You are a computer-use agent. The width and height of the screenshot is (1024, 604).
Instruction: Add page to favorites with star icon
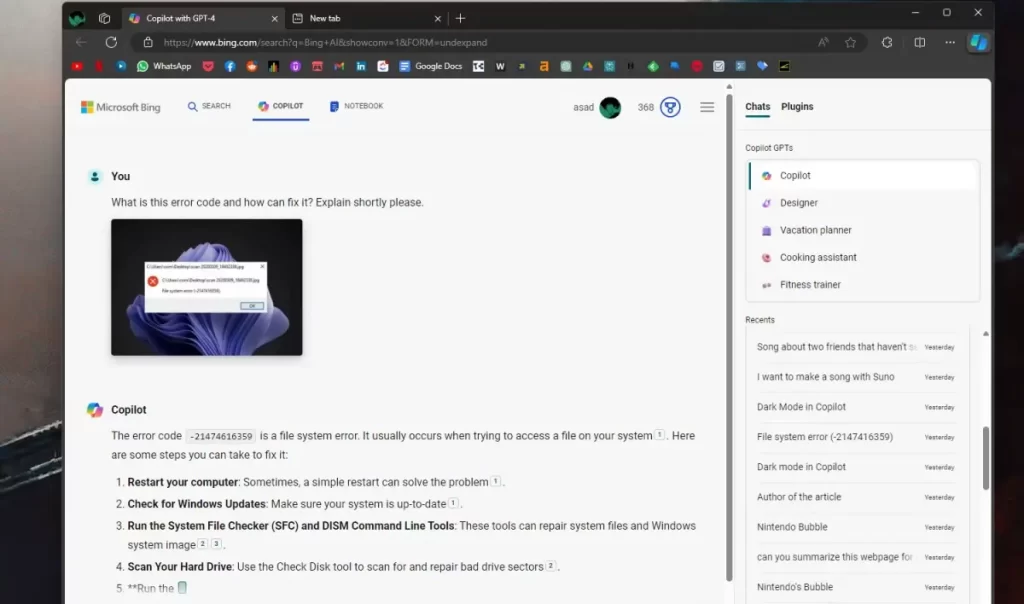pos(850,42)
